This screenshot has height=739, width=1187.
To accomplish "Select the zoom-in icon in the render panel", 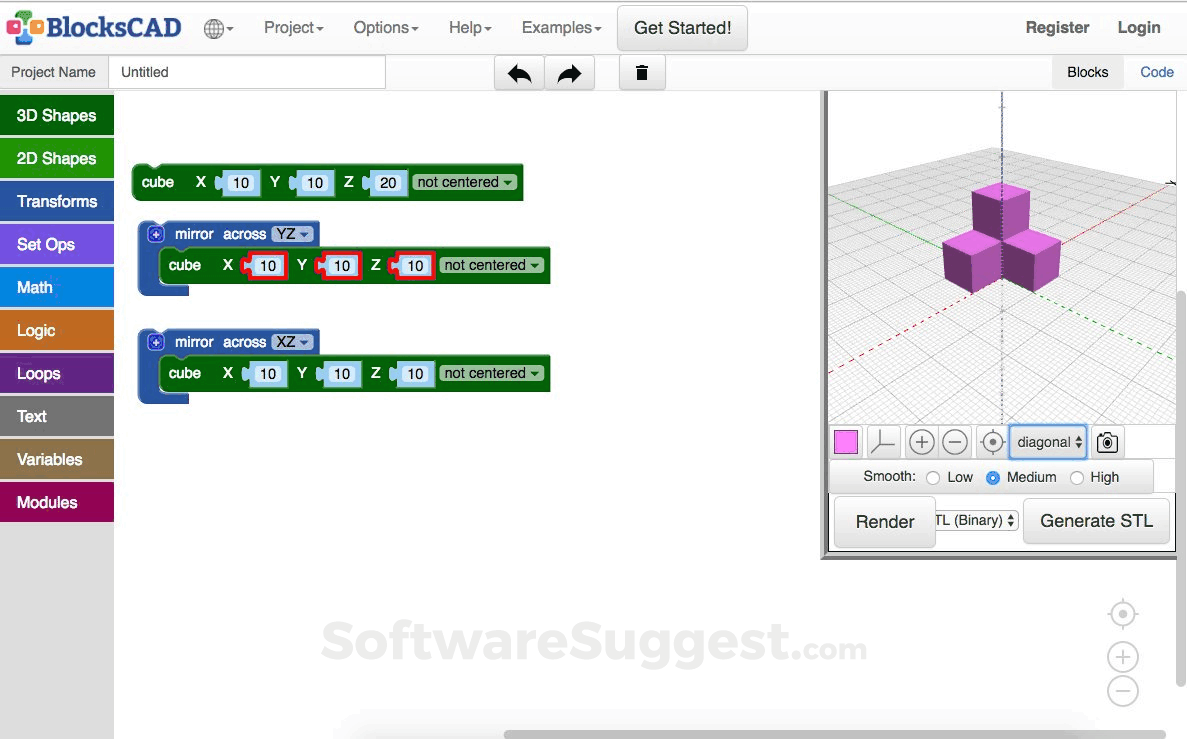I will (x=921, y=441).
